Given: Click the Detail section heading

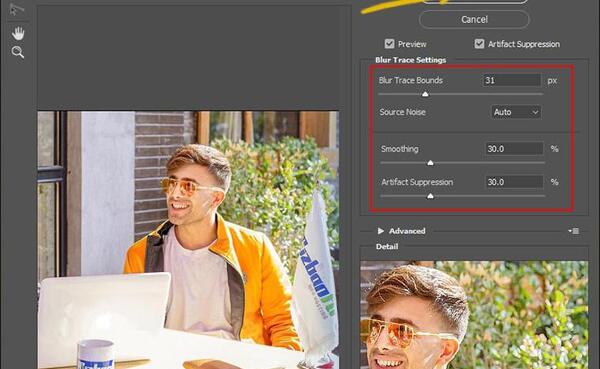Looking at the screenshot, I should [387, 247].
